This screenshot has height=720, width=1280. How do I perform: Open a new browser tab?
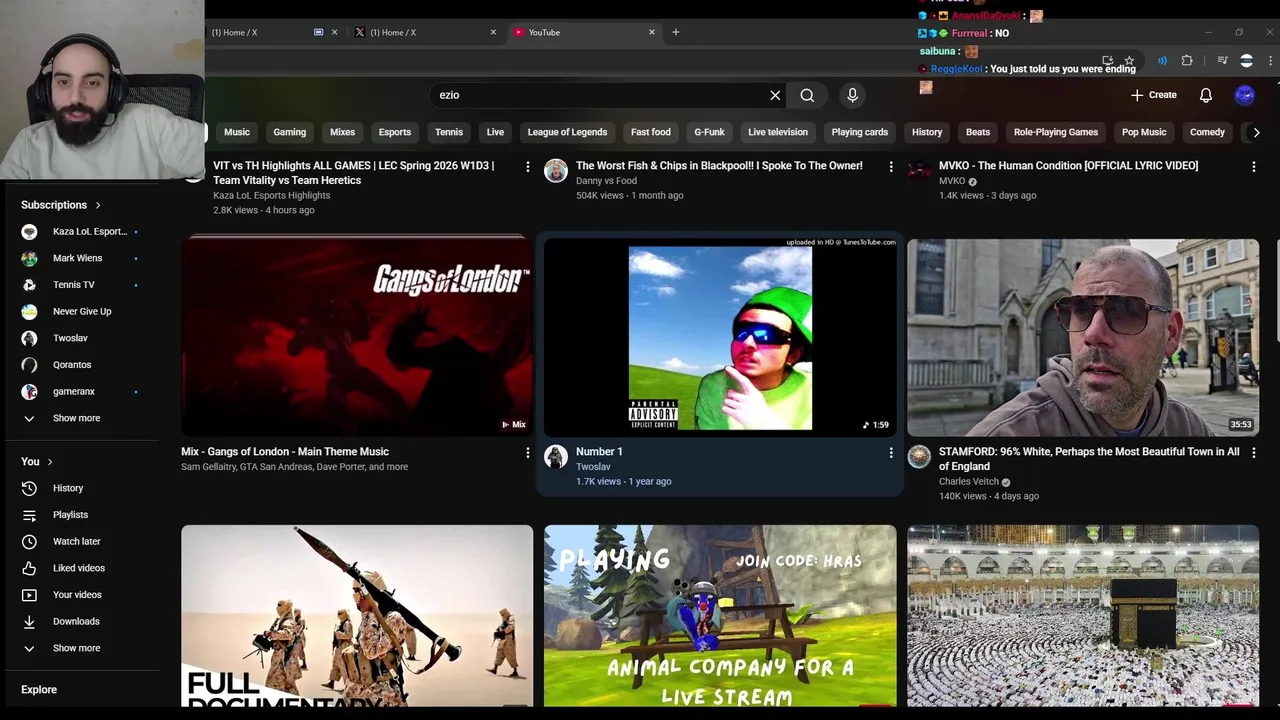pos(676,32)
